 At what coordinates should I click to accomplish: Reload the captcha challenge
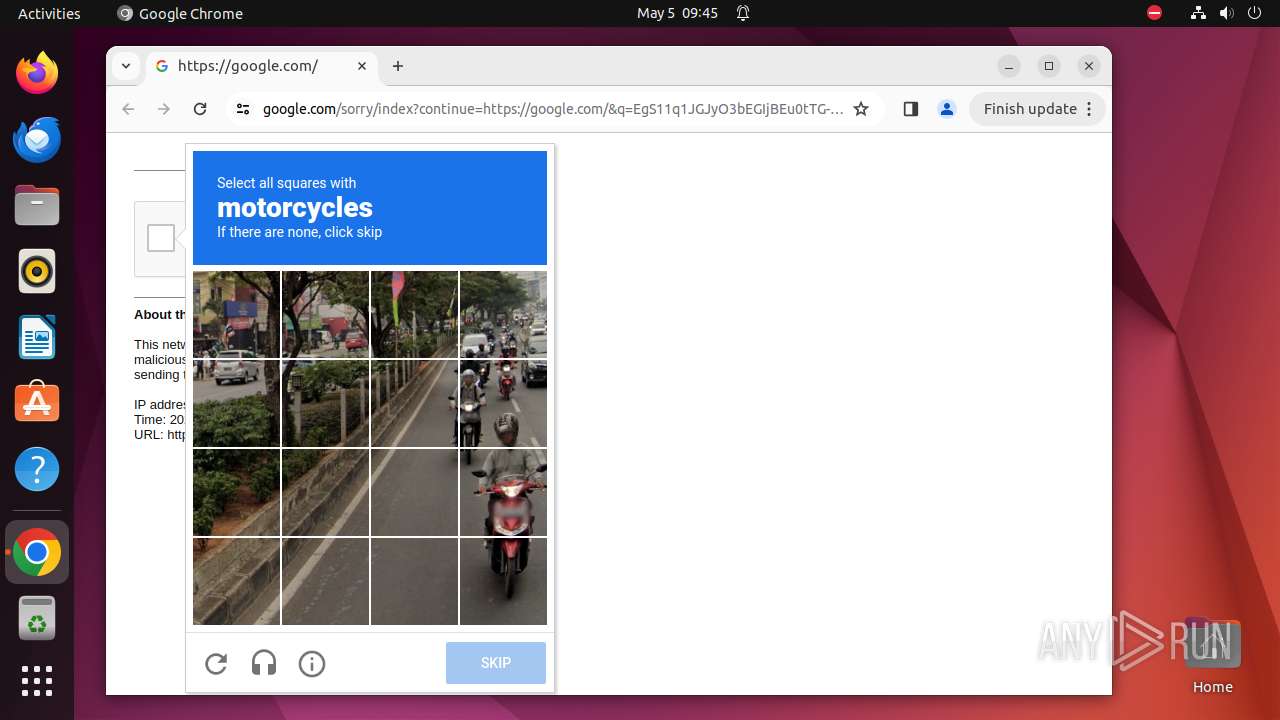216,663
